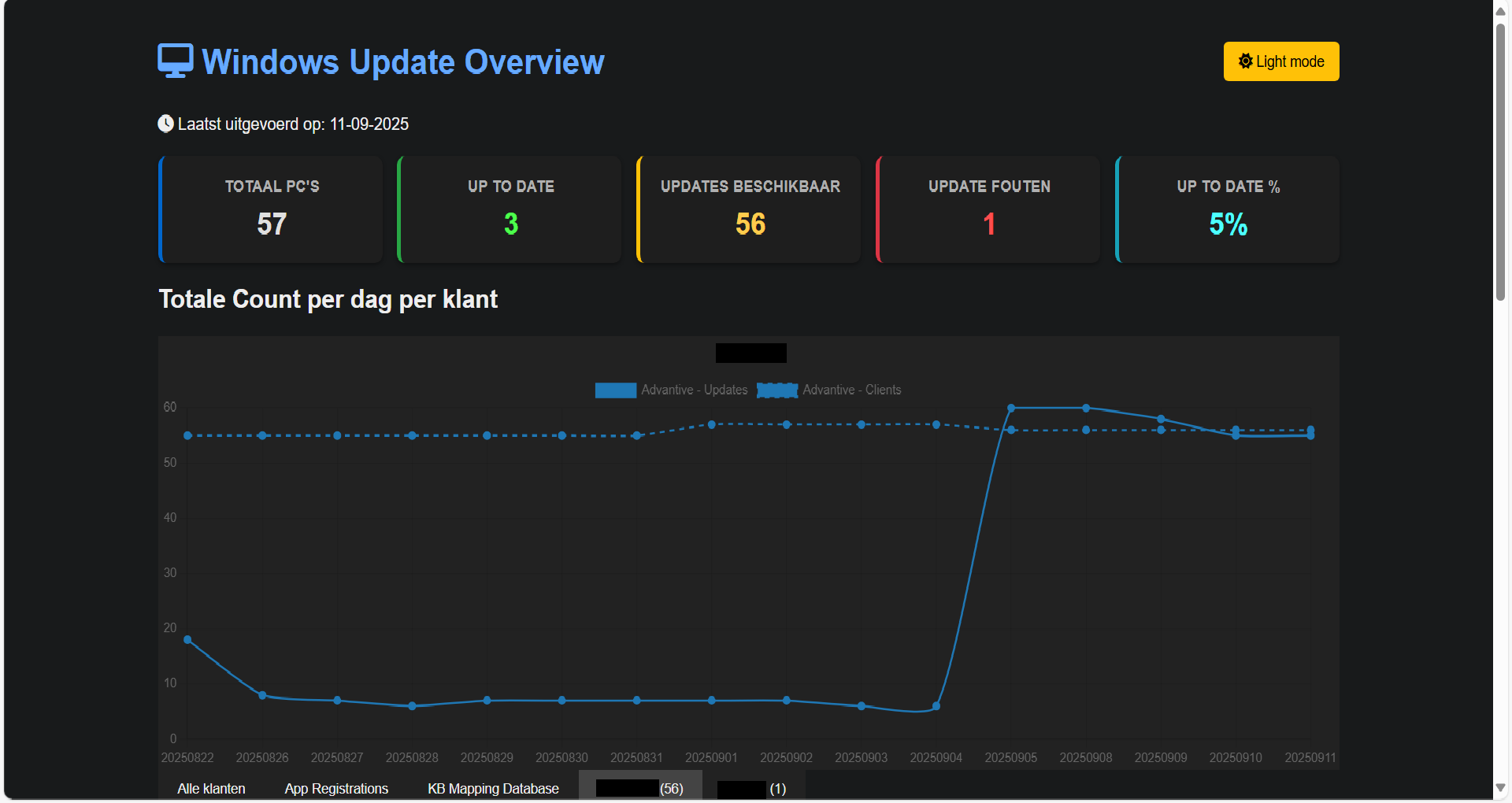
Task: Click the clock icon next to last-run date
Action: click(x=165, y=124)
